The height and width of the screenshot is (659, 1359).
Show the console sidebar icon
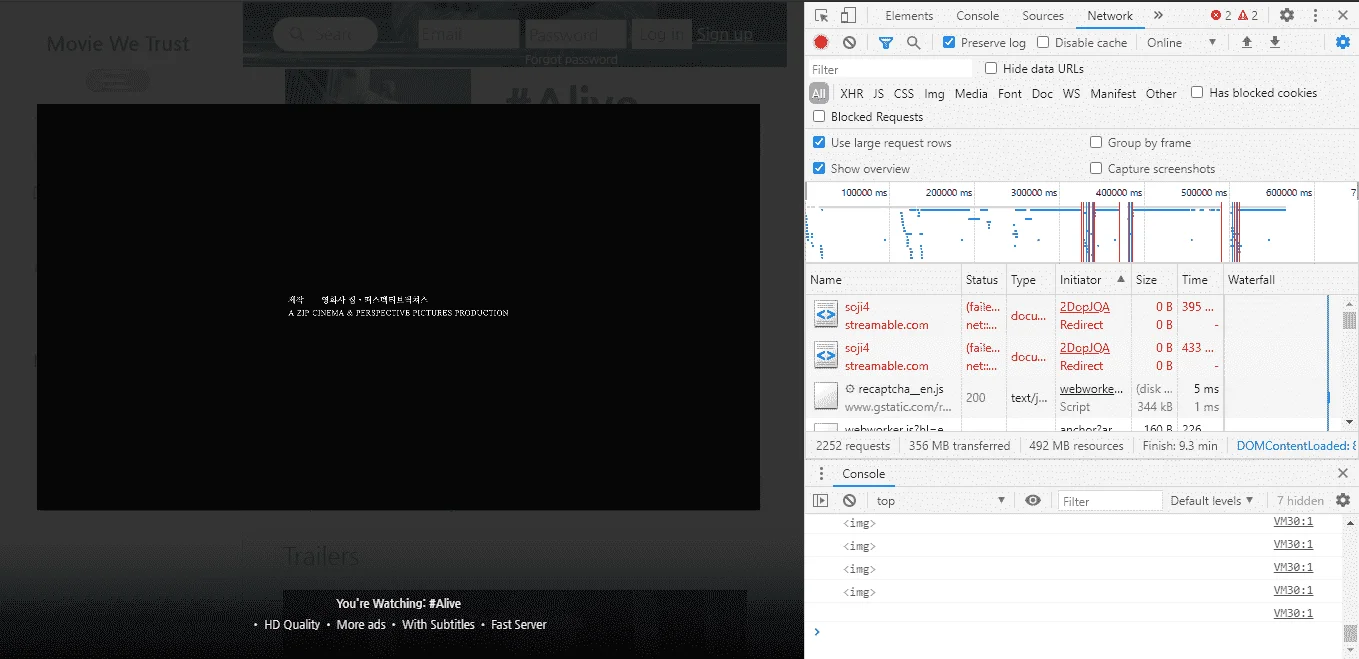click(x=821, y=500)
